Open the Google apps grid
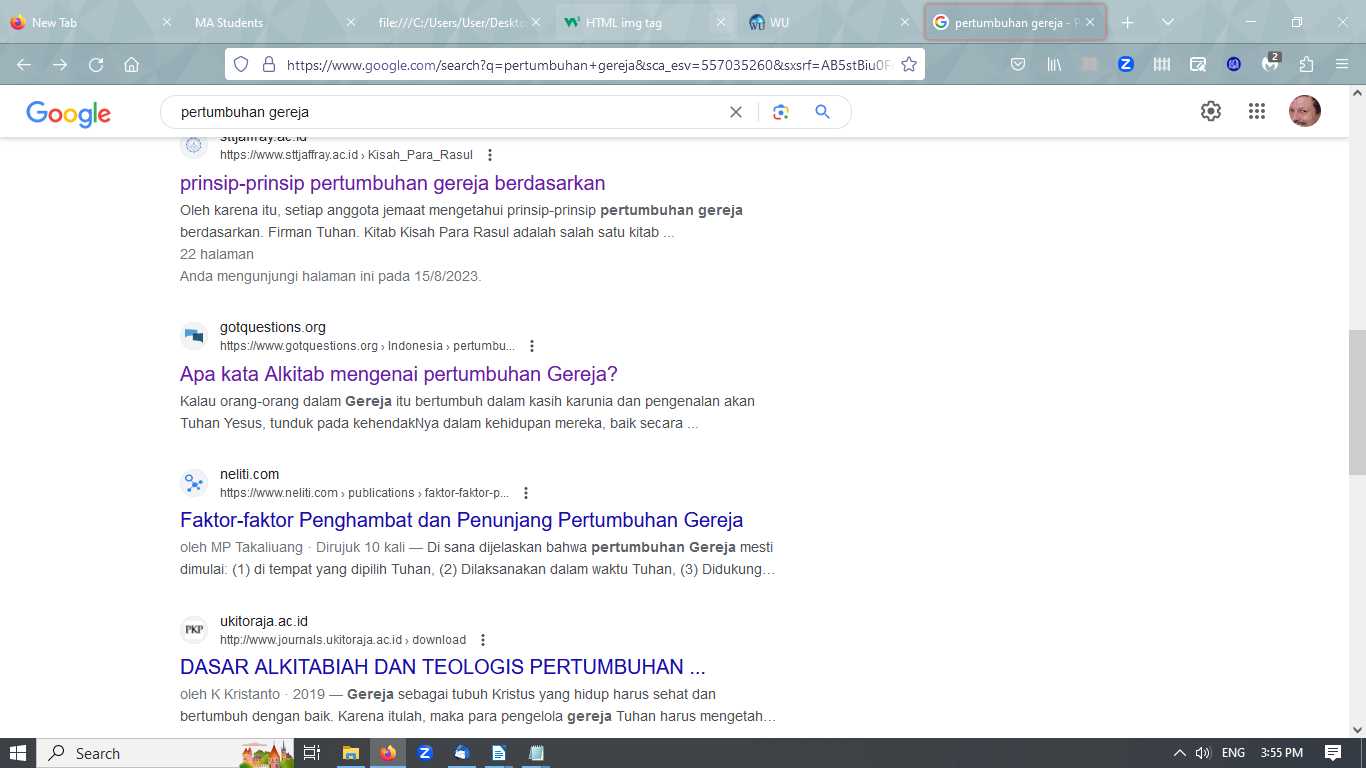 1257,111
